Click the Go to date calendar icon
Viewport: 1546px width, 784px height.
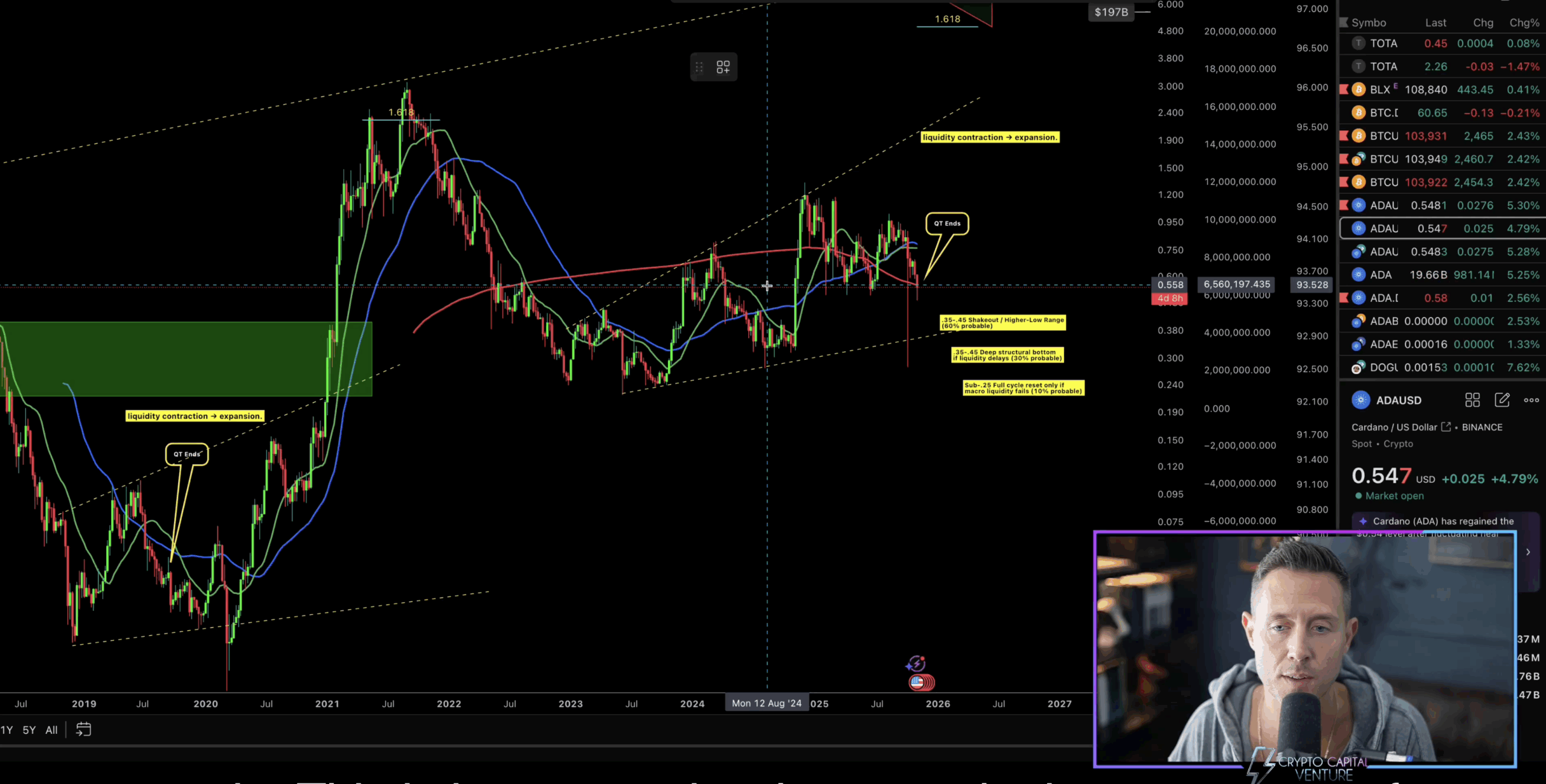click(x=83, y=730)
